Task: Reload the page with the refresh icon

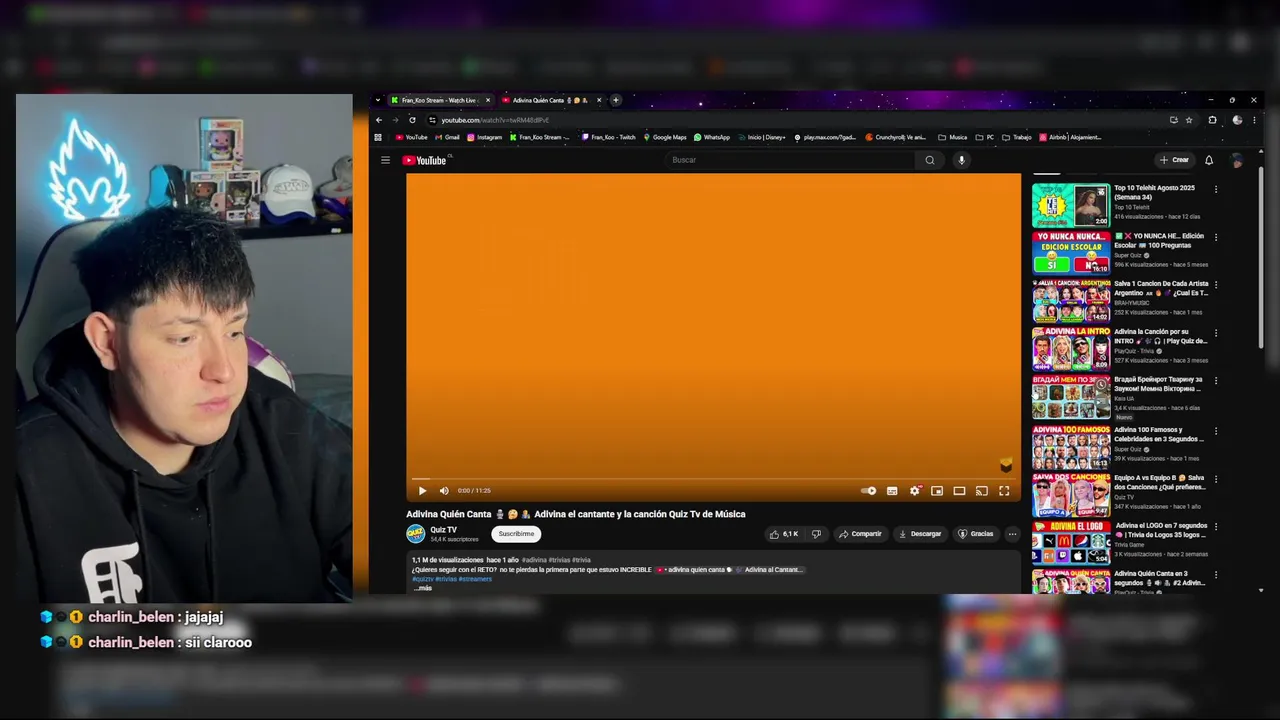Action: click(412, 120)
